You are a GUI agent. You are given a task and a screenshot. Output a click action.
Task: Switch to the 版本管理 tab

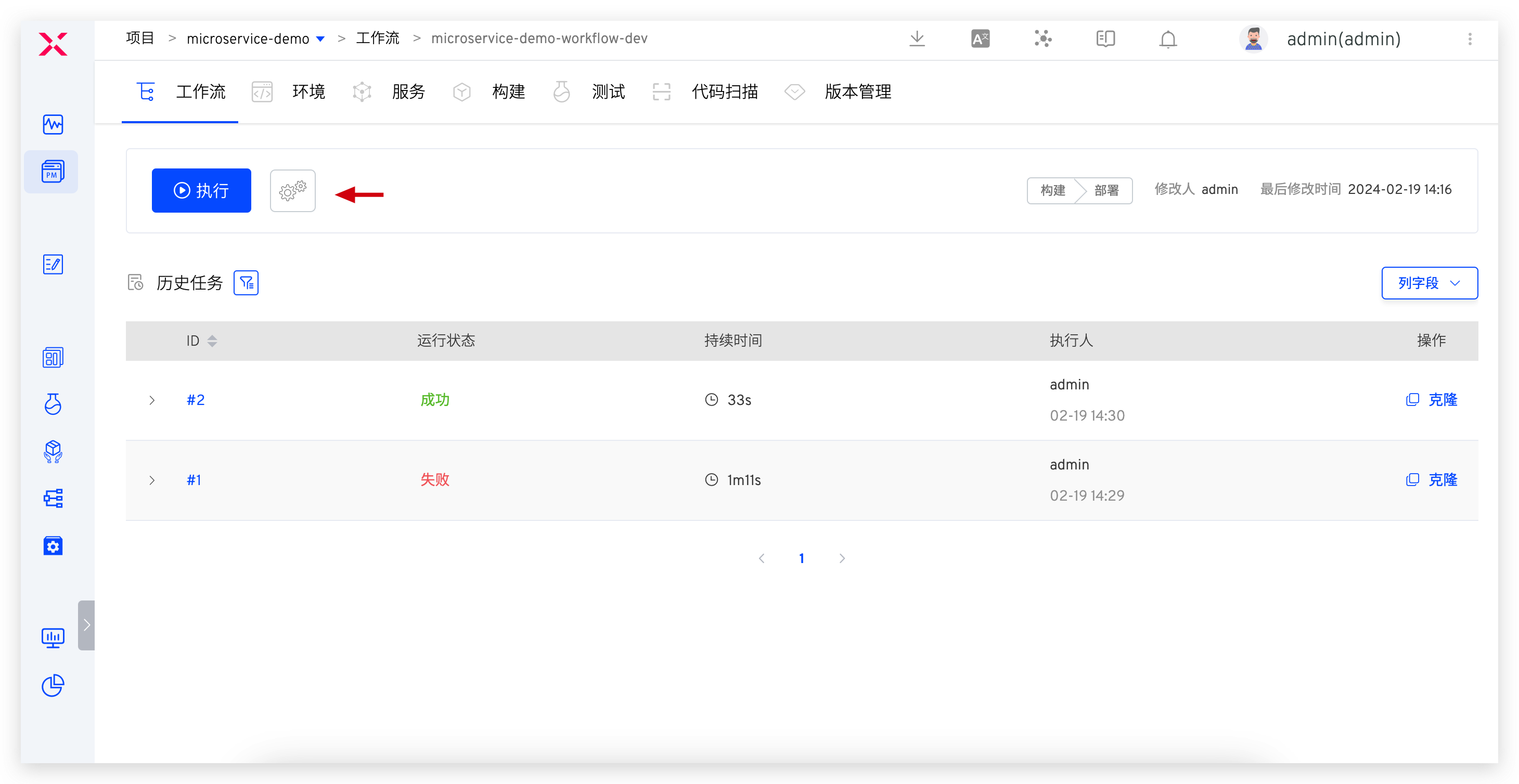(x=838, y=92)
